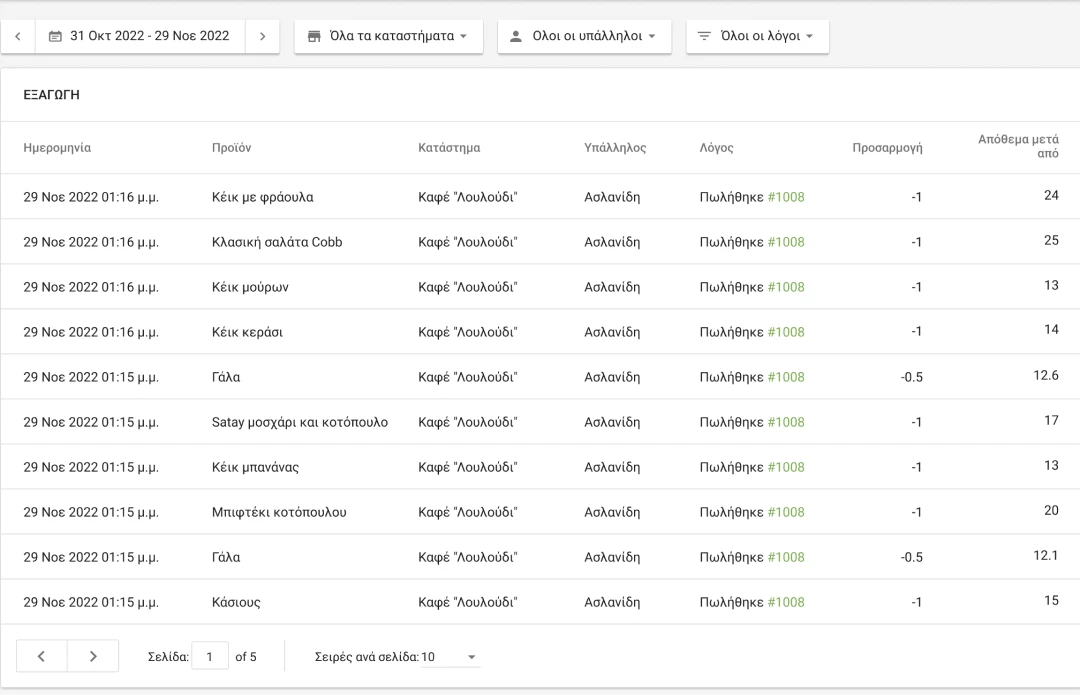Click Προϊόν column header
Viewport: 1080px width, 695px height.
(x=231, y=148)
